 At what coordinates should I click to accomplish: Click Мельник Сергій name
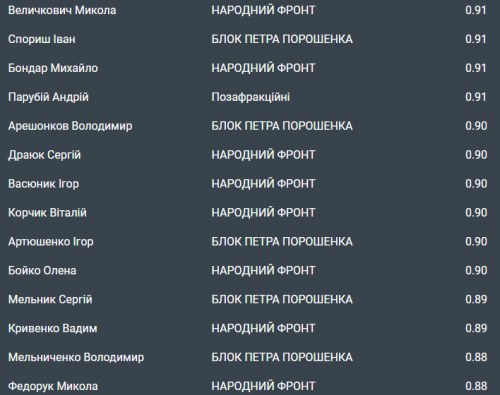[50, 299]
